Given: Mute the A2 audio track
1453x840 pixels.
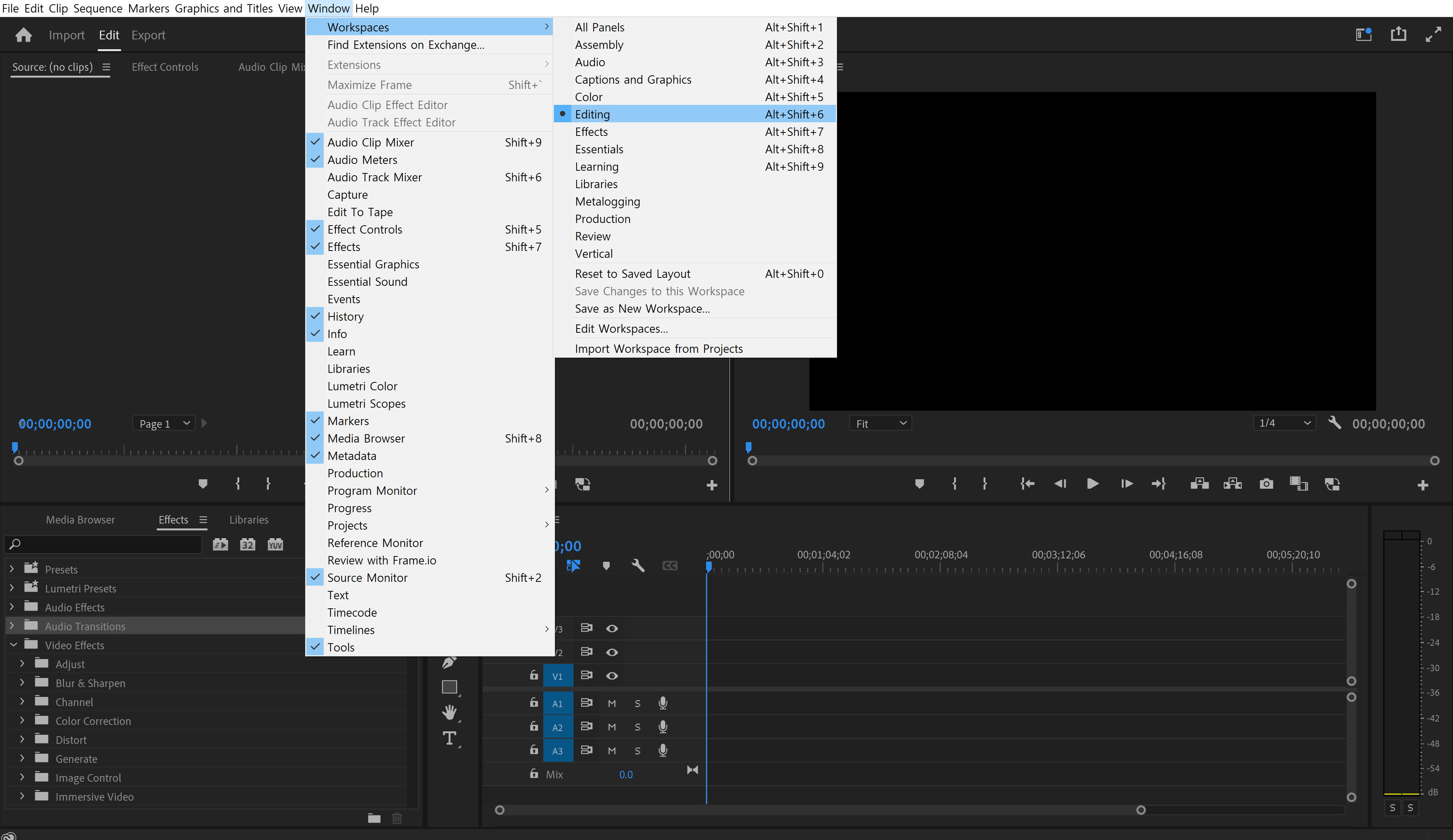Looking at the screenshot, I should coord(612,727).
